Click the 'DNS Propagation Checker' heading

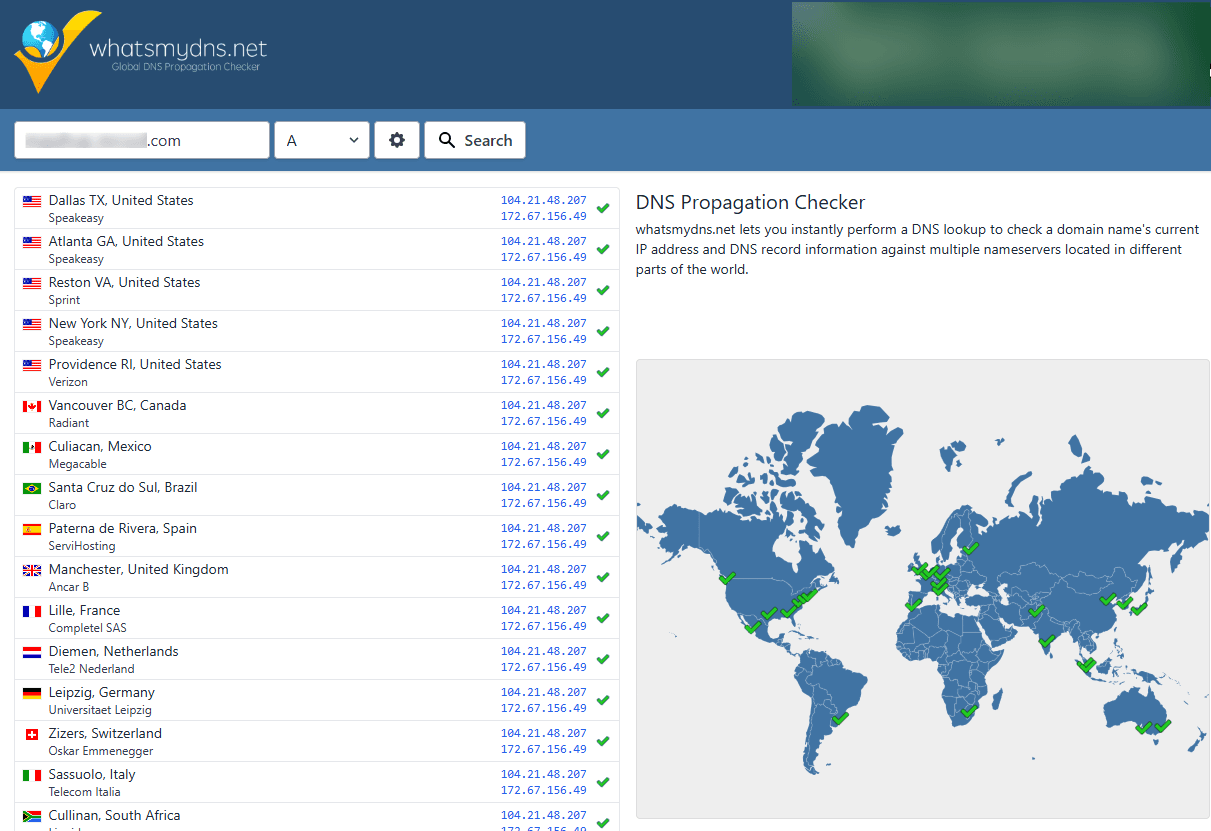click(750, 202)
